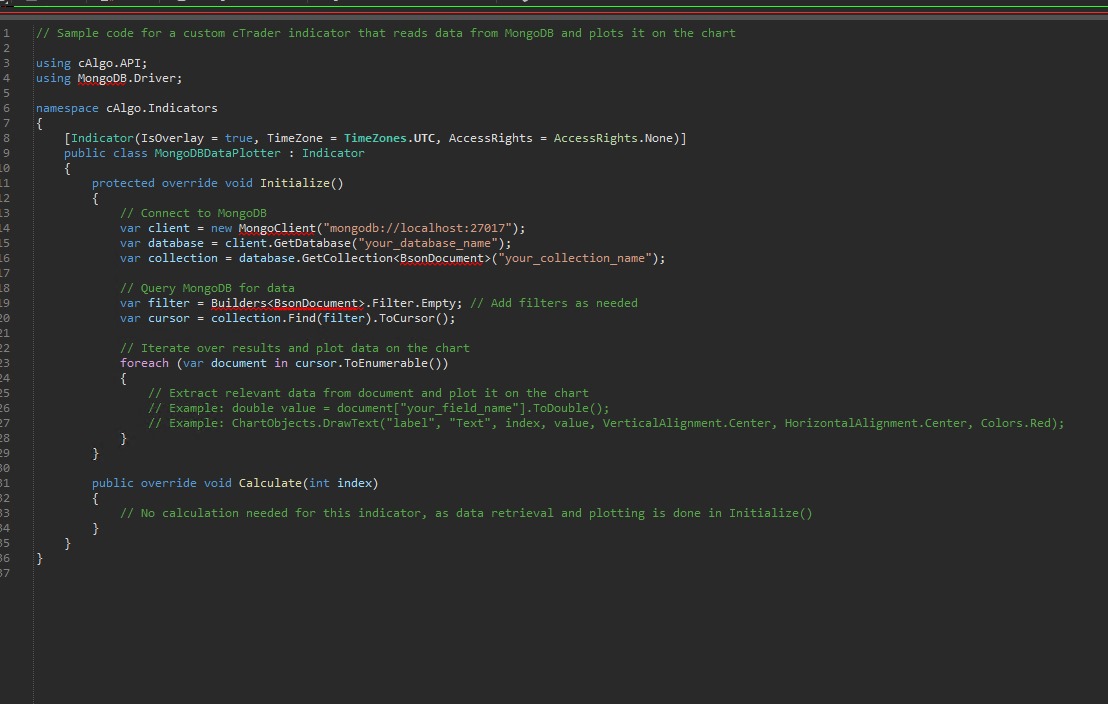Click the "ToEnumerable()" method call
This screenshot has width=1108, height=704.
point(393,363)
